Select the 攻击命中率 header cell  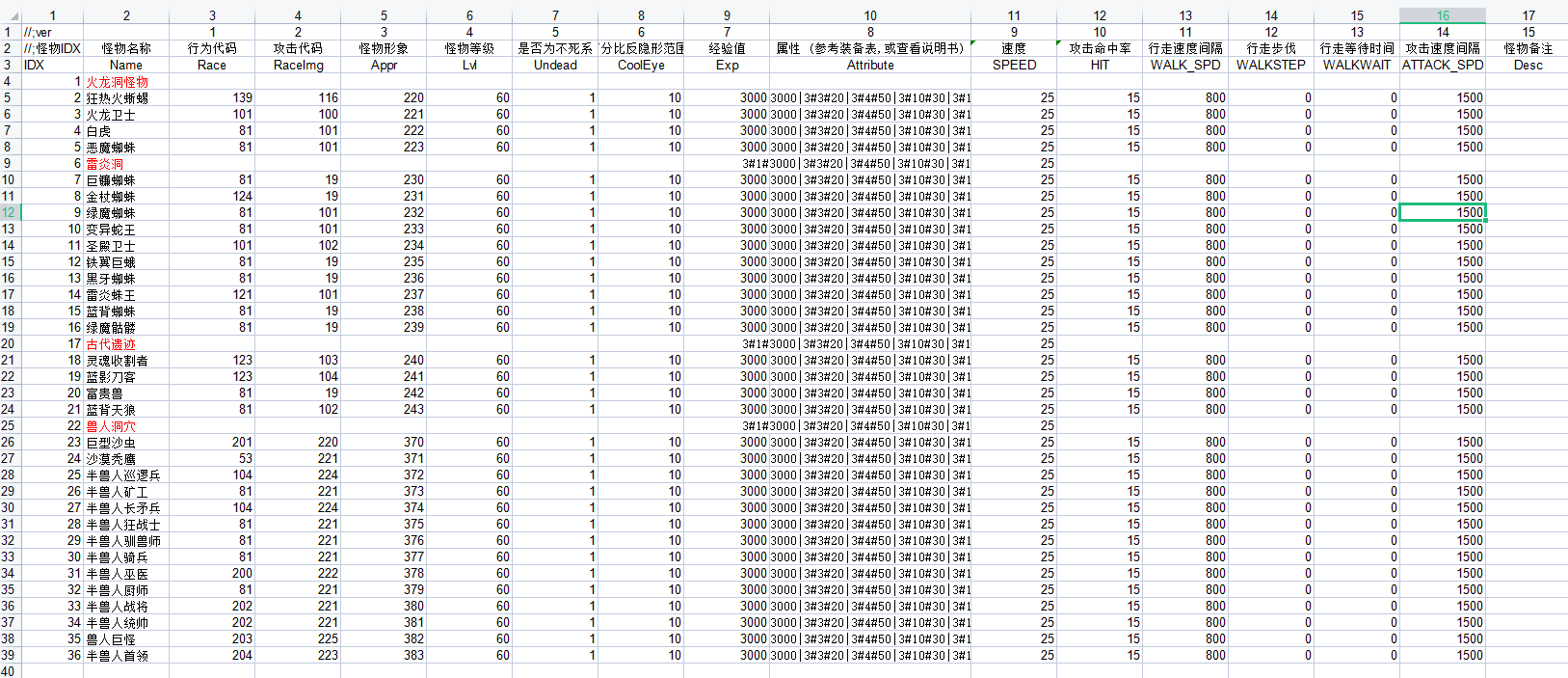(x=1100, y=48)
